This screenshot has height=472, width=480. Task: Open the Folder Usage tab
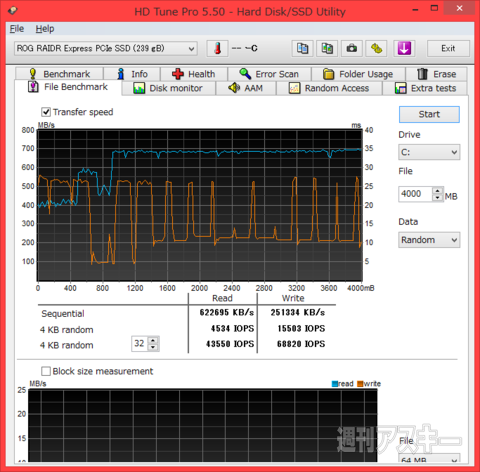358,74
